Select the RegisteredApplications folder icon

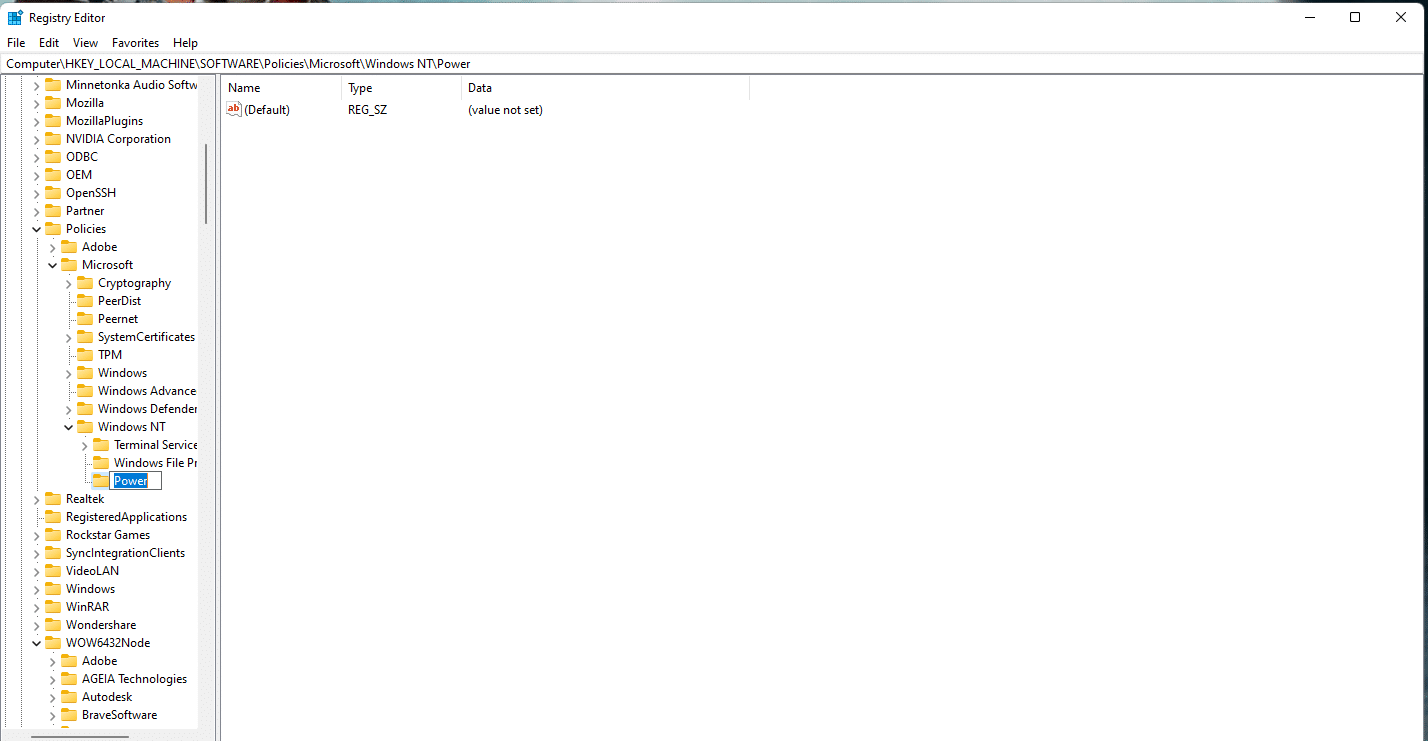point(53,517)
